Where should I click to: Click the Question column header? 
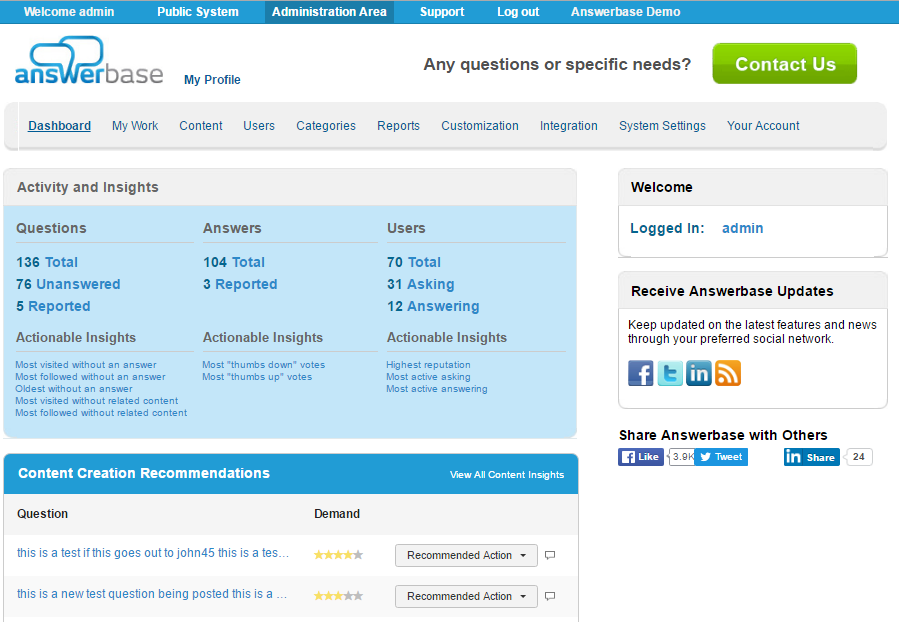click(42, 514)
